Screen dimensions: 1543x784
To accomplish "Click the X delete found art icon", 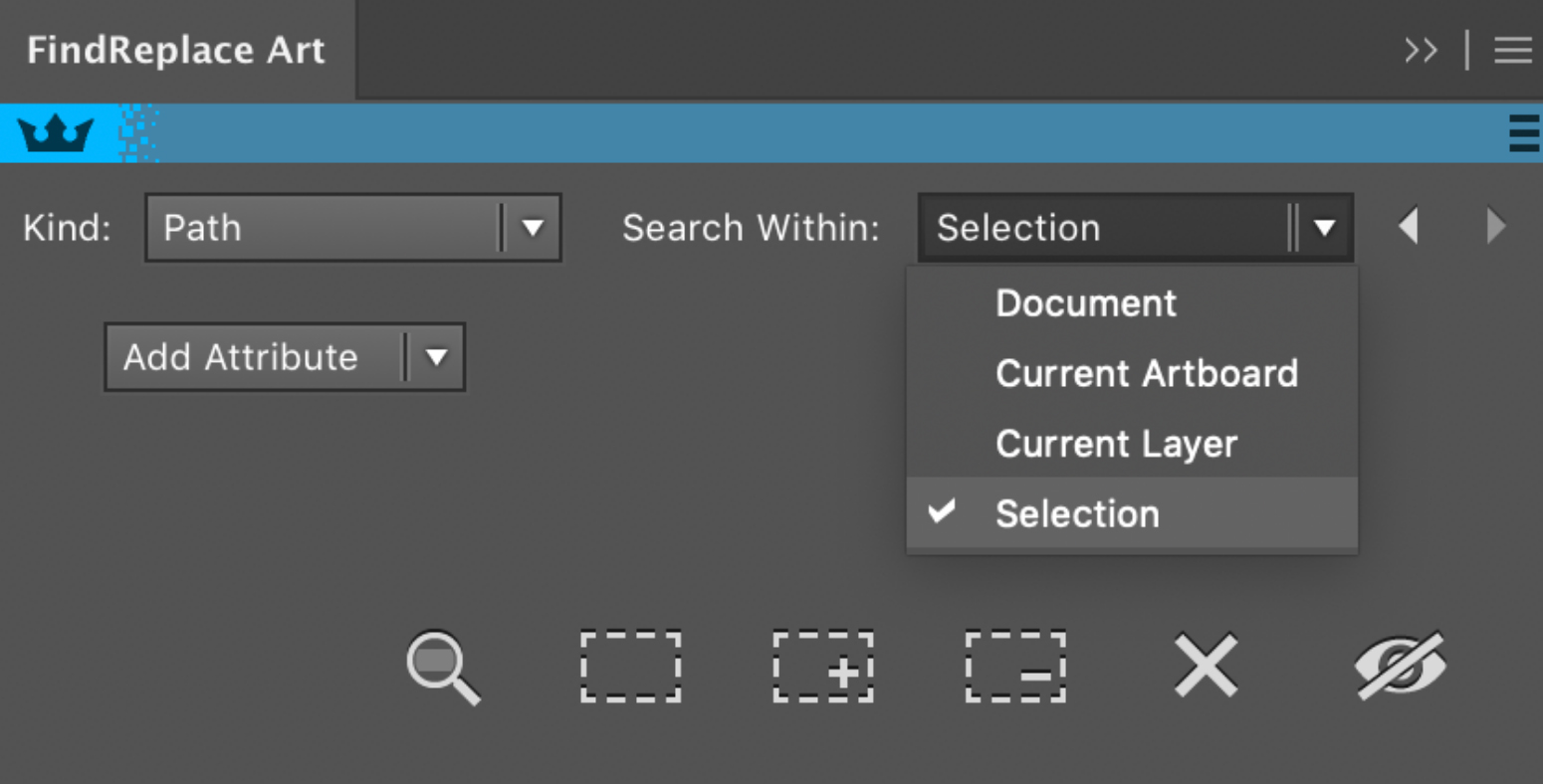I will 1206,666.
